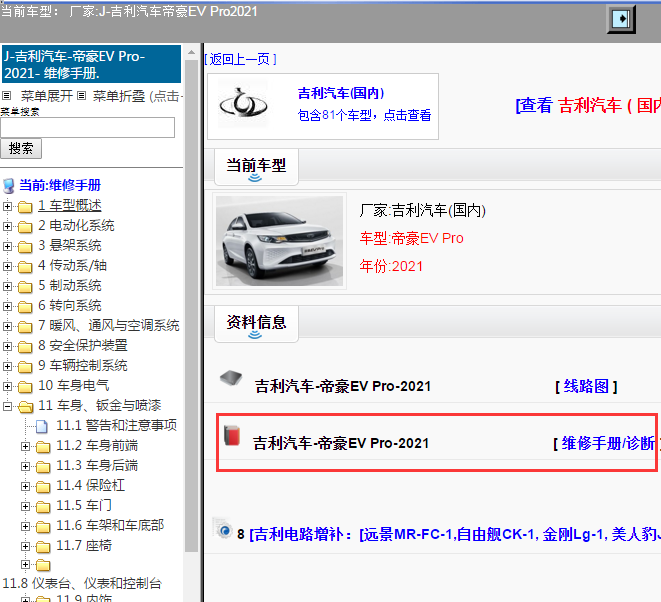Screen dimensions: 661x602
Task: Click the Emgrand EV Pro car thumbnail
Action: (x=279, y=241)
